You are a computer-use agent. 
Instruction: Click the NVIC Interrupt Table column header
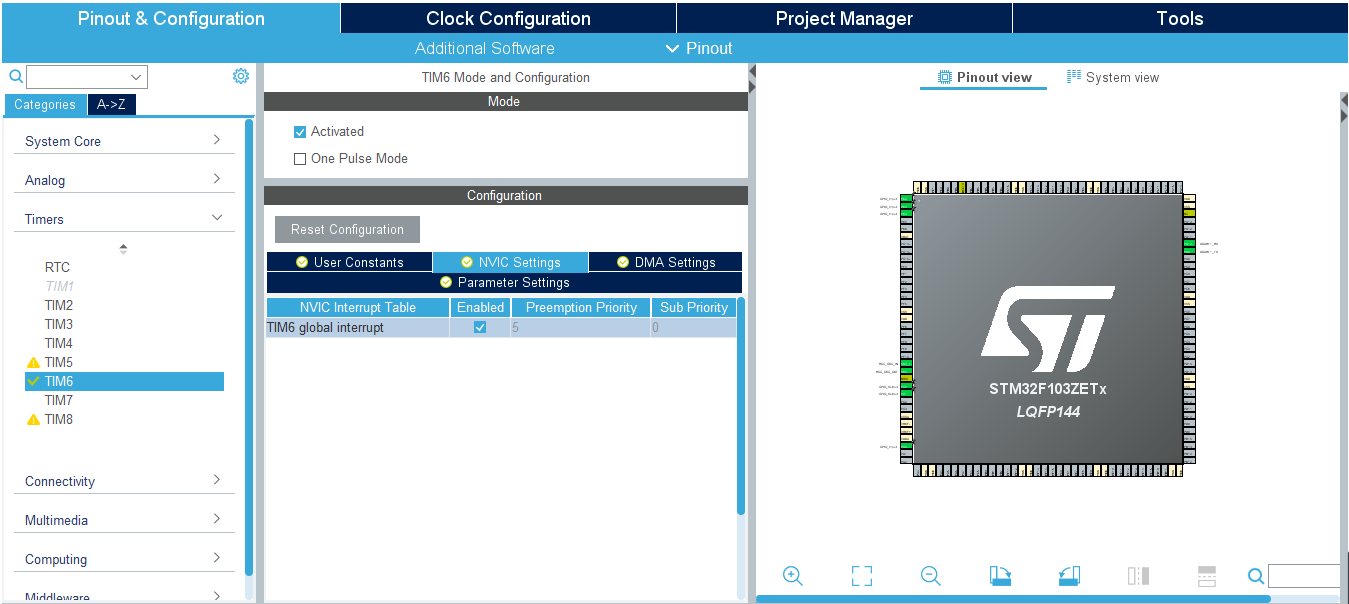pyautogui.click(x=358, y=307)
